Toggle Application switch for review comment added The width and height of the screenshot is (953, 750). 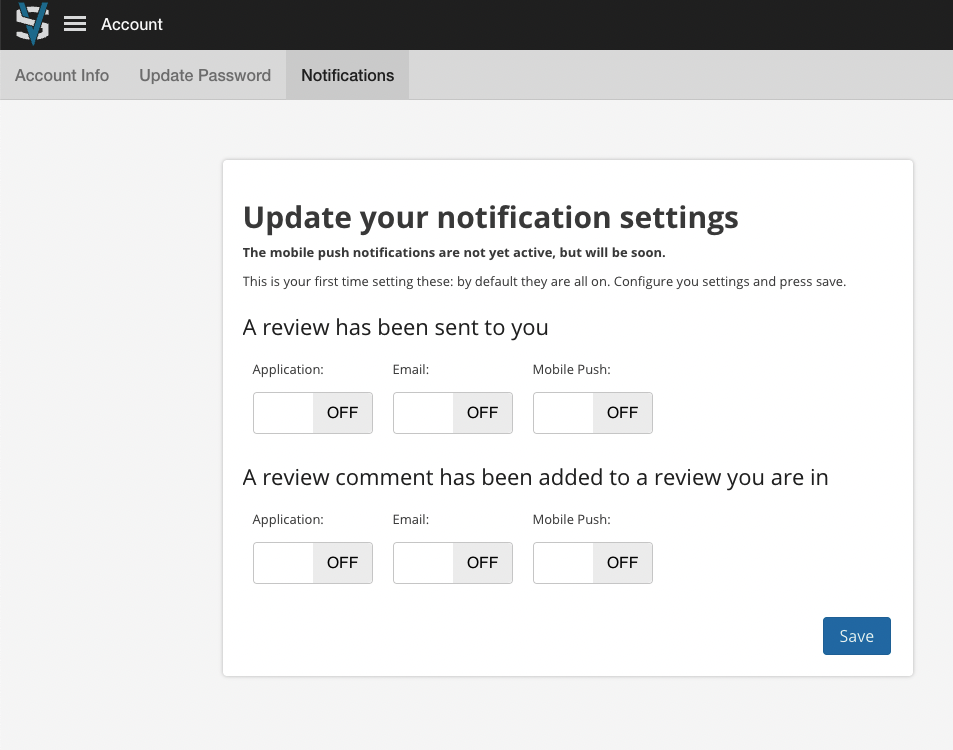(x=313, y=563)
